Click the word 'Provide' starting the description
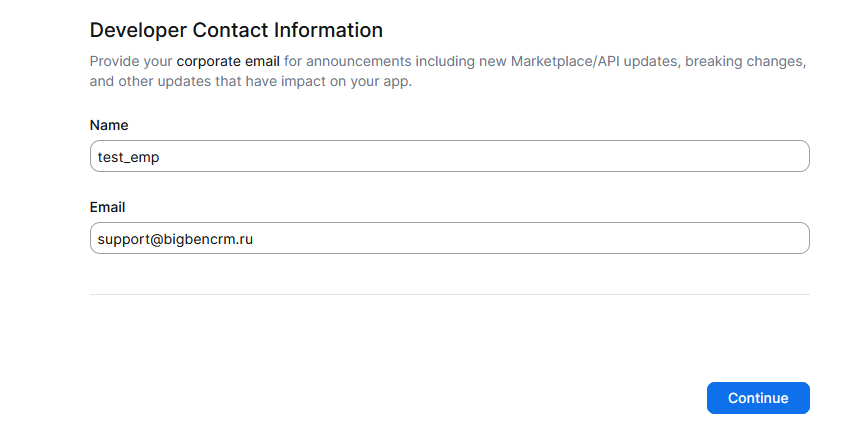This screenshot has height=429, width=868. click(x=115, y=61)
